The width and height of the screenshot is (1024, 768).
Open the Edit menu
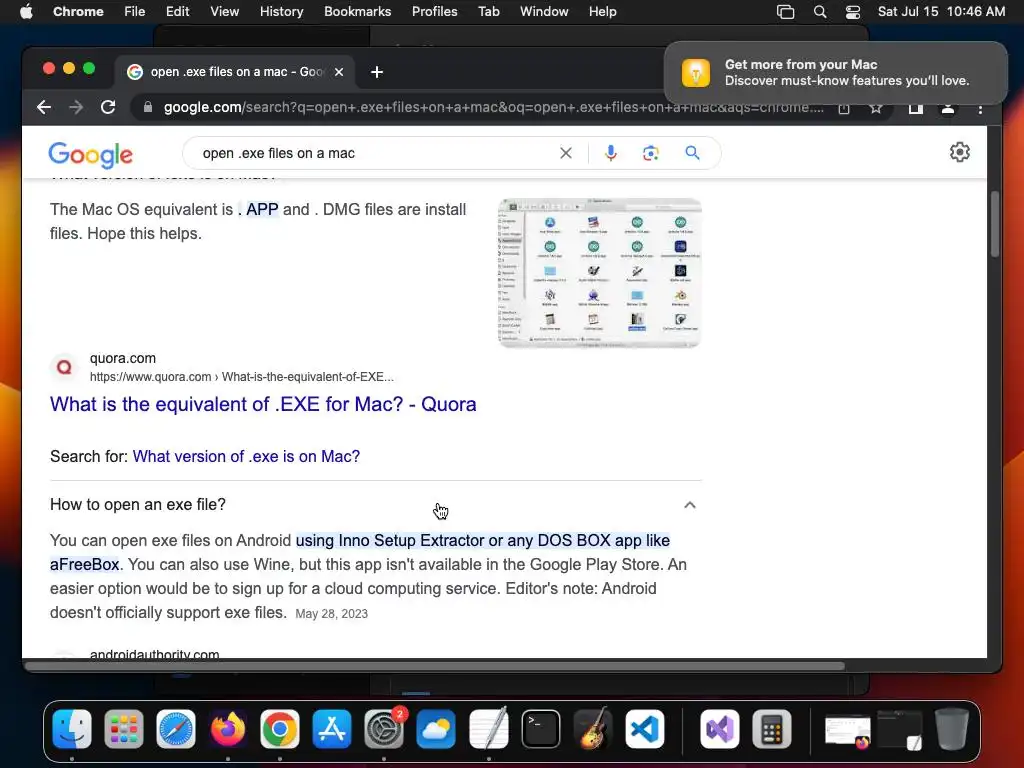[178, 12]
